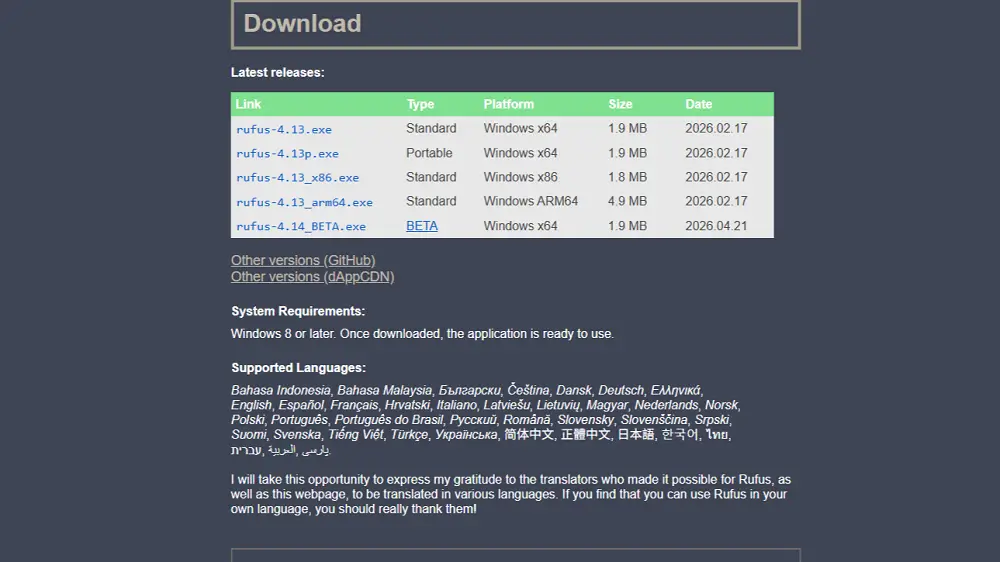This screenshot has height=562, width=1000.
Task: Open Other versions (dAppCDN) link
Action: [x=312, y=277]
